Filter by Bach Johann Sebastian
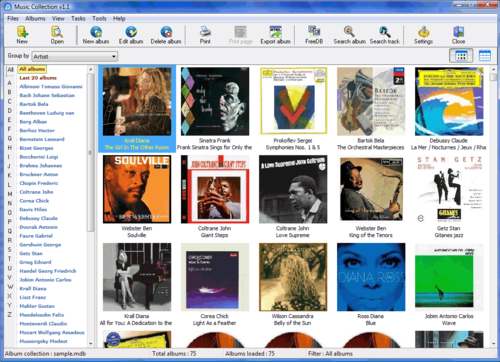 [x=47, y=95]
